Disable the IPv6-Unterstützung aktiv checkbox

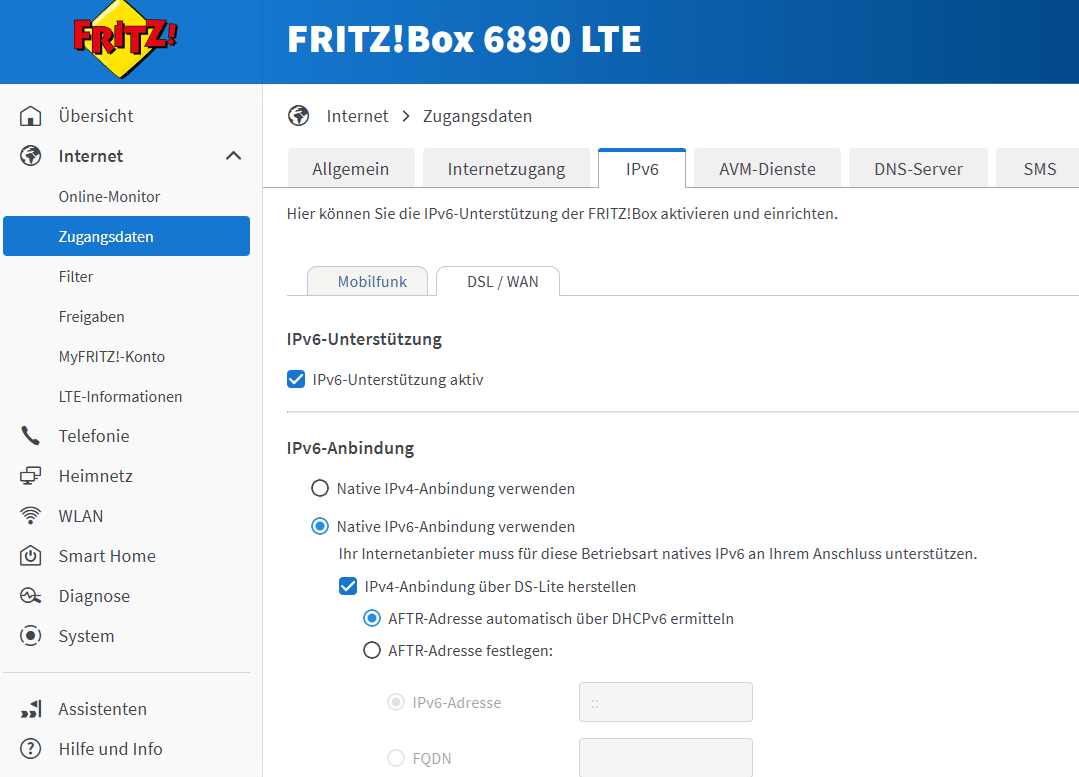click(x=296, y=379)
